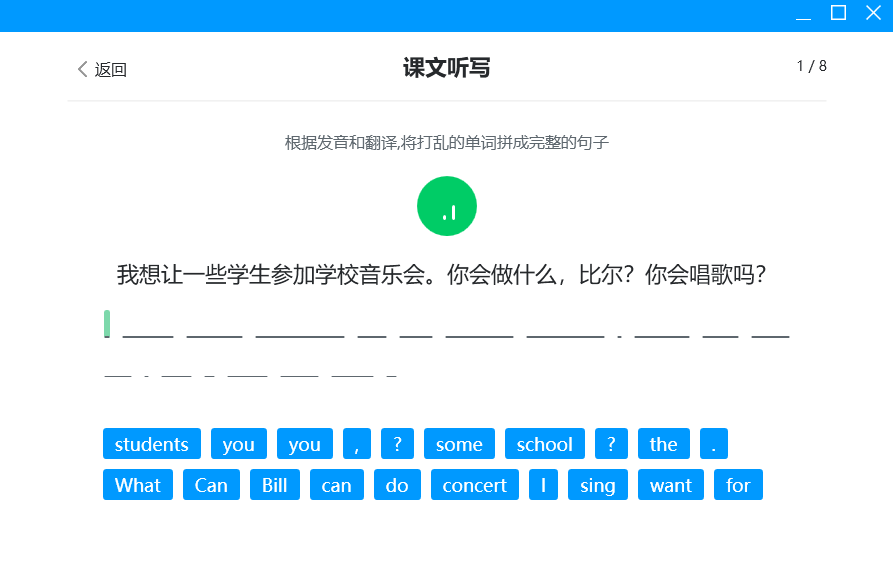The width and height of the screenshot is (893, 576).
Task: Tap the 'Bill' word tile
Action: [275, 485]
